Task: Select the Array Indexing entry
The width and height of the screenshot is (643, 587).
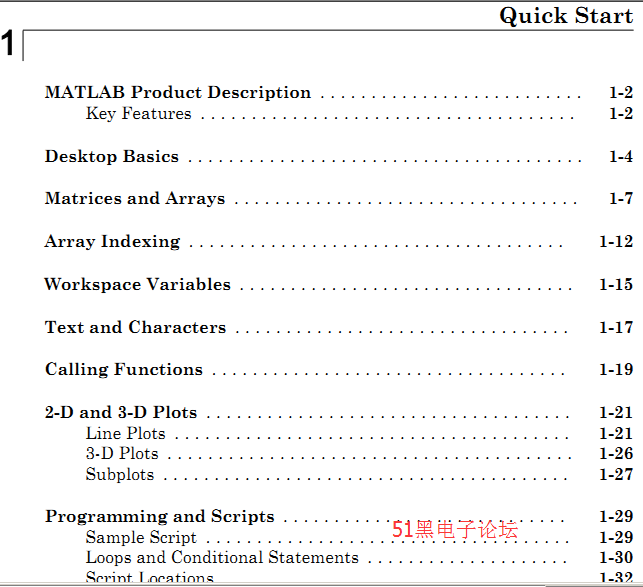Action: click(112, 242)
